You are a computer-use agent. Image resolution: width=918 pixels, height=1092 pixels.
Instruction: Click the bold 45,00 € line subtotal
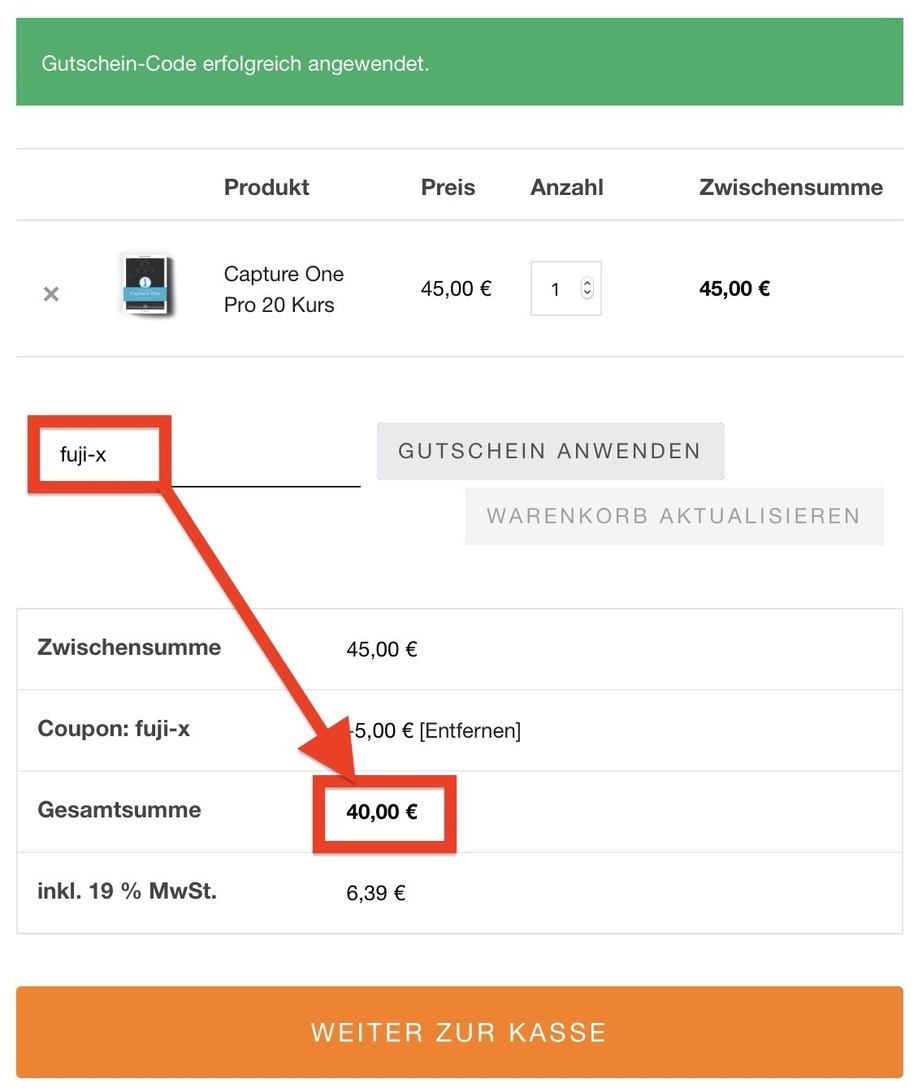pyautogui.click(x=734, y=289)
